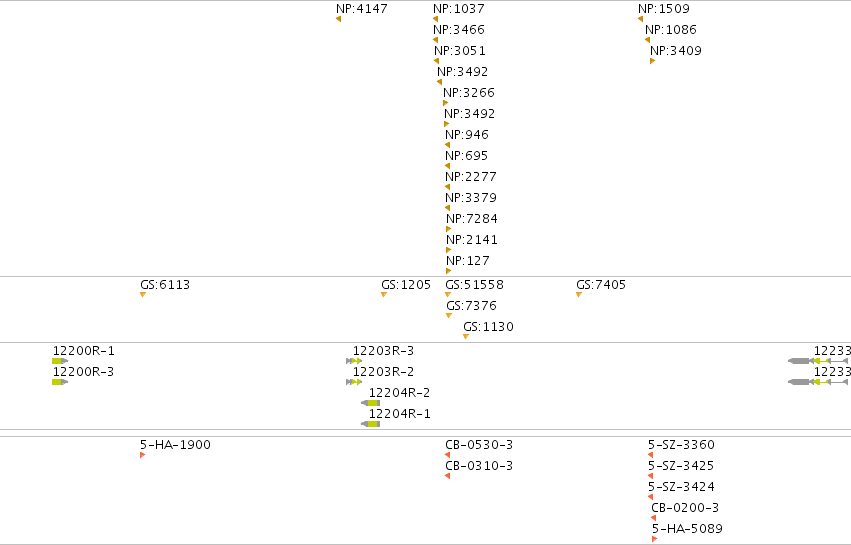Select the NP:3266 feature label
Image resolution: width=851 pixels, height=545 pixels.
469,93
